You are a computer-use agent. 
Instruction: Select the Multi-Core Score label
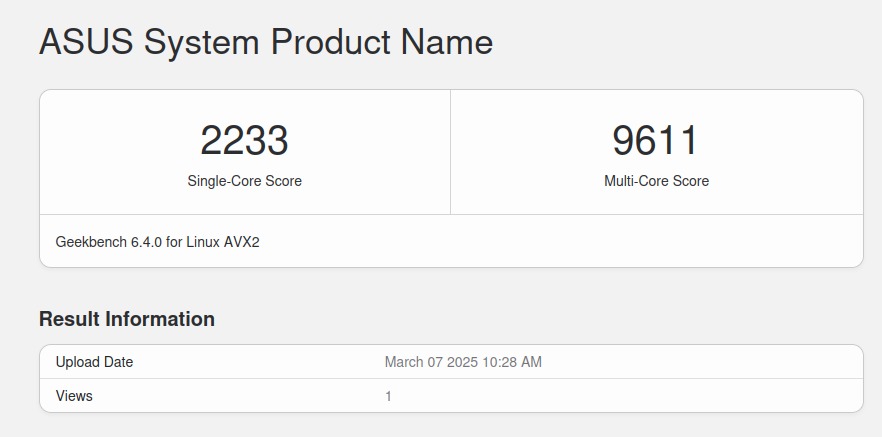(x=656, y=181)
